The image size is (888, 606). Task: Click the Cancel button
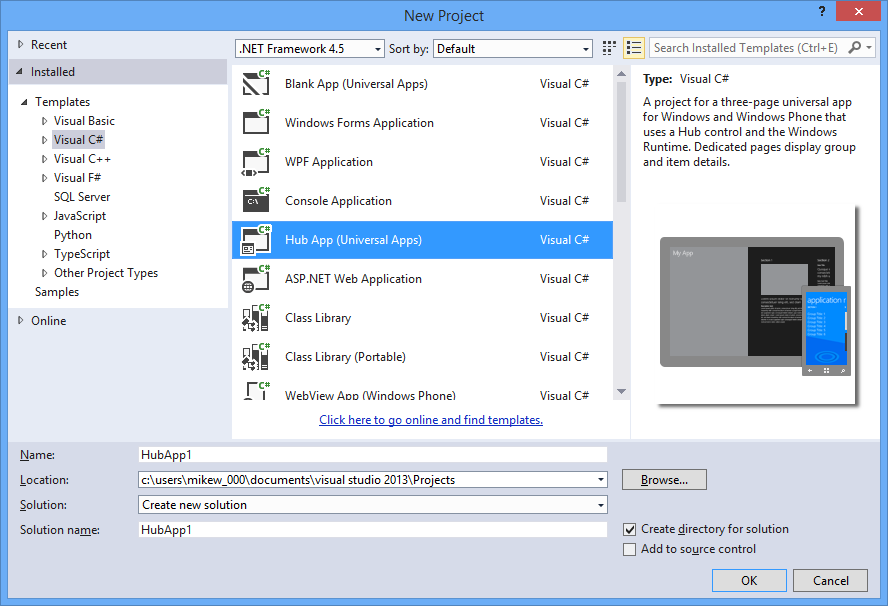click(x=830, y=581)
